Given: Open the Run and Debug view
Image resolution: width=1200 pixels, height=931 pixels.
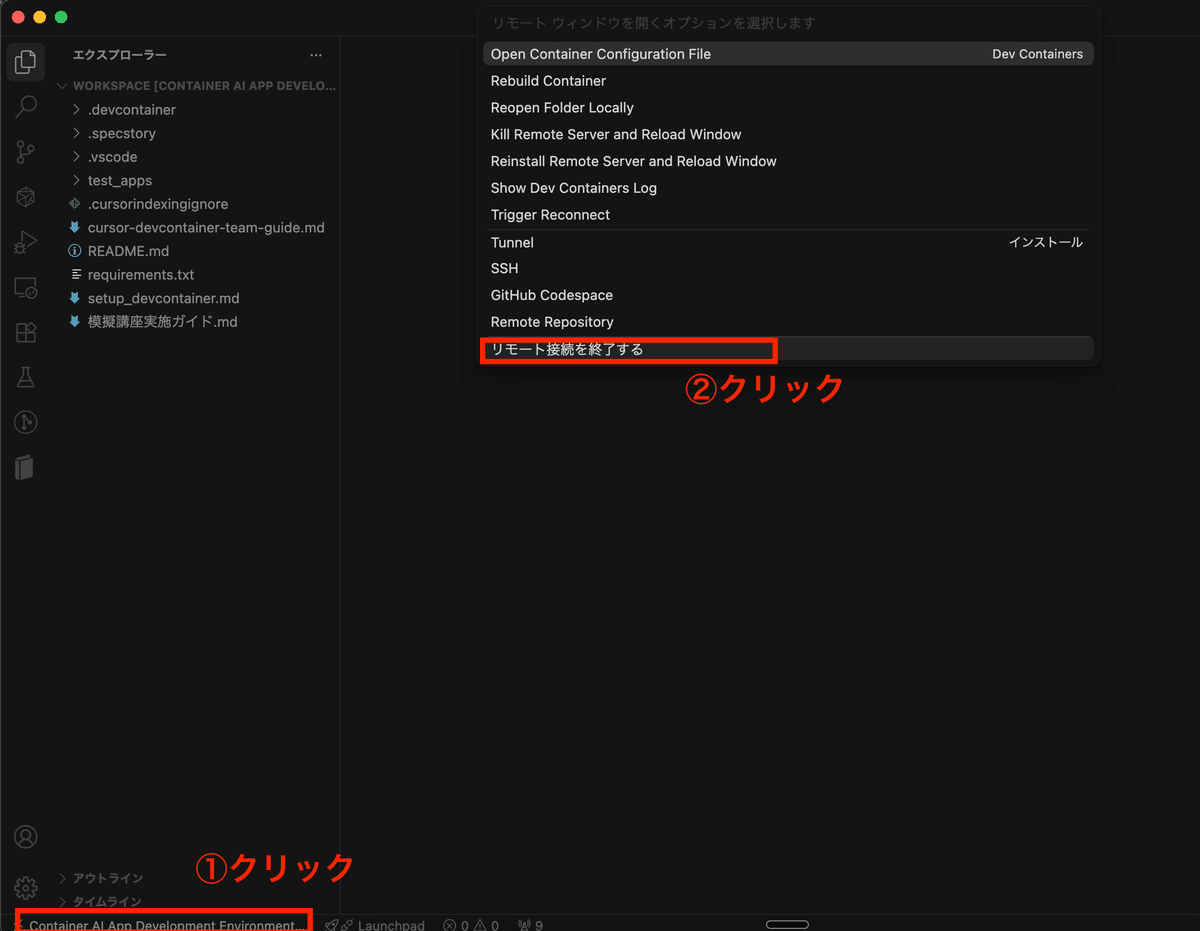Looking at the screenshot, I should (25, 241).
